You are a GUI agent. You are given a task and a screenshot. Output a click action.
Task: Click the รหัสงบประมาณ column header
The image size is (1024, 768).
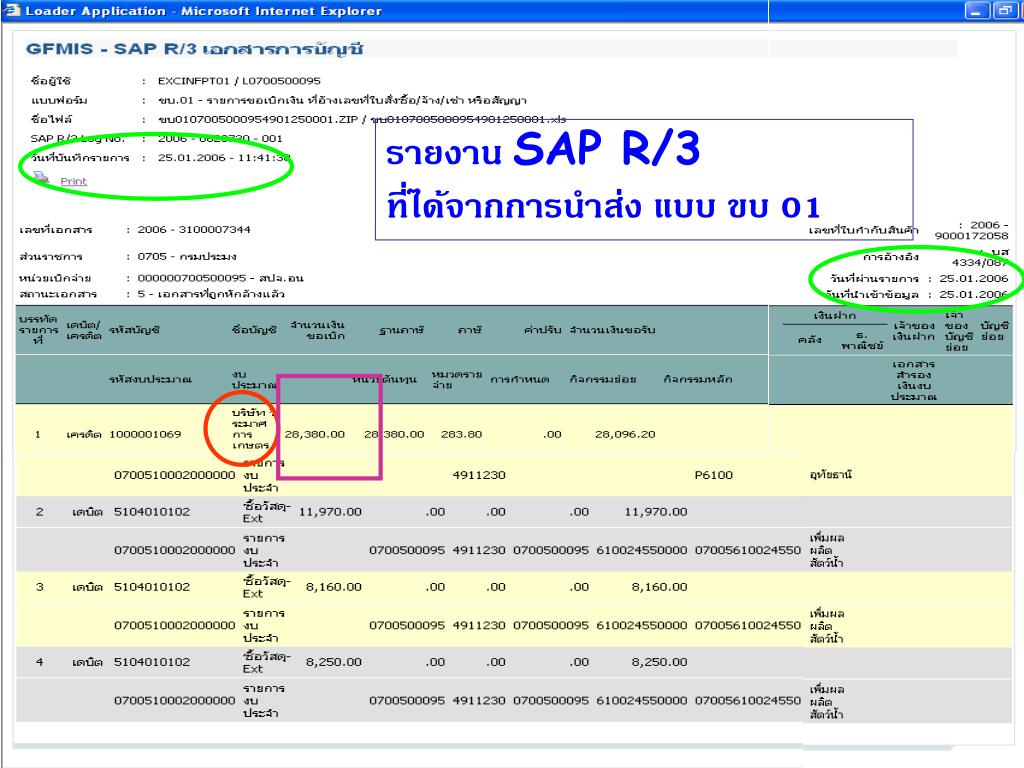point(150,379)
